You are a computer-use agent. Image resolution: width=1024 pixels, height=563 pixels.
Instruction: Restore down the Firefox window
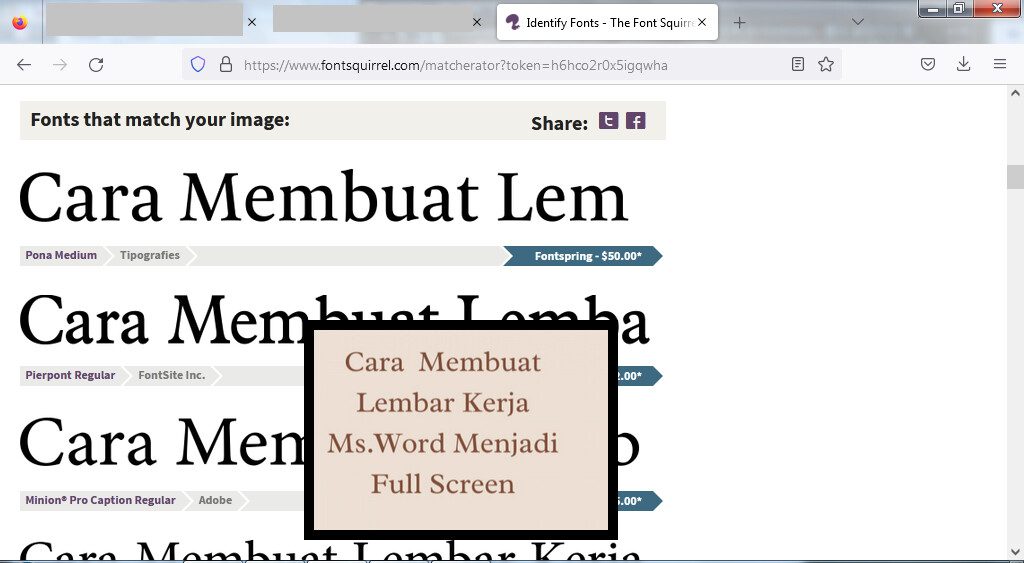click(959, 8)
